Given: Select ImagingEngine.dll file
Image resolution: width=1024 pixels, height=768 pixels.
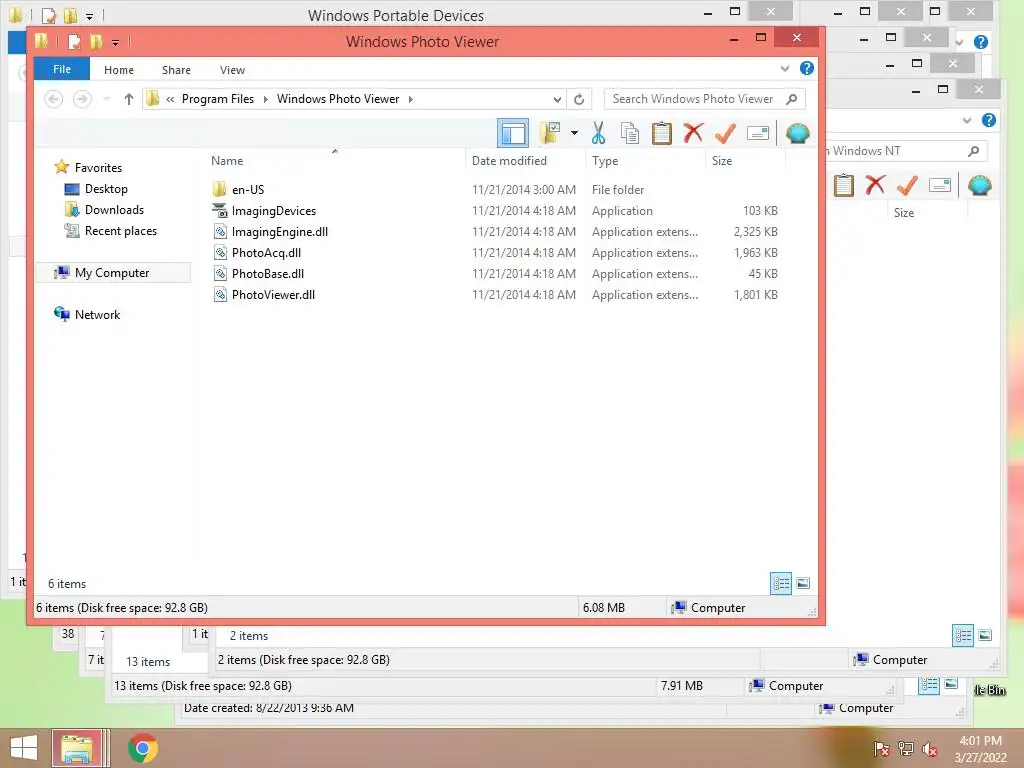Looking at the screenshot, I should click(280, 231).
